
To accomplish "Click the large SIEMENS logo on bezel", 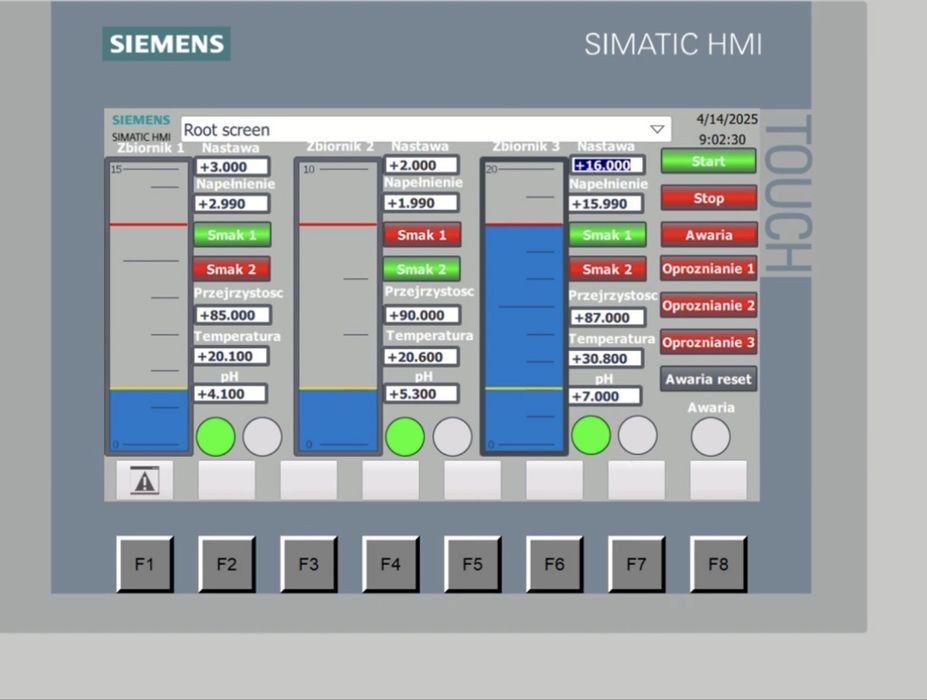I will 166,44.
